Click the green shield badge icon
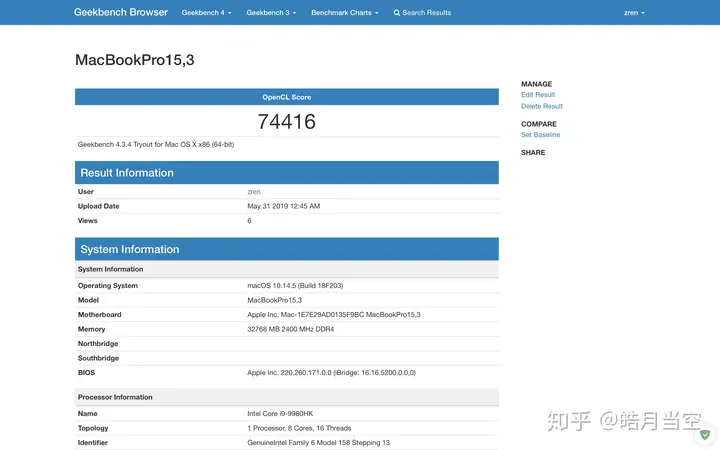This screenshot has height=450, width=720. tap(705, 434)
